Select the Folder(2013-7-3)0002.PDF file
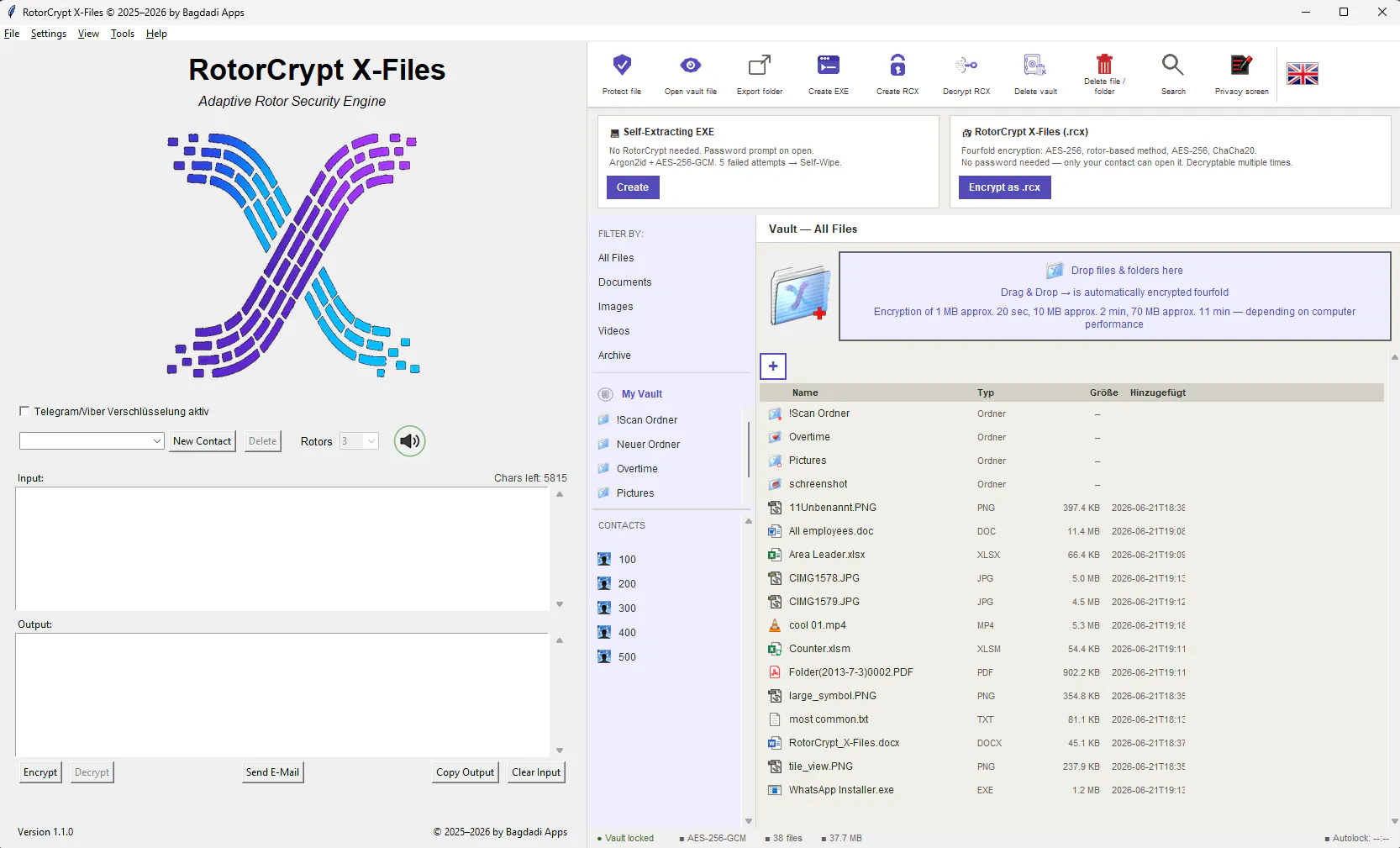 pyautogui.click(x=1071, y=672)
